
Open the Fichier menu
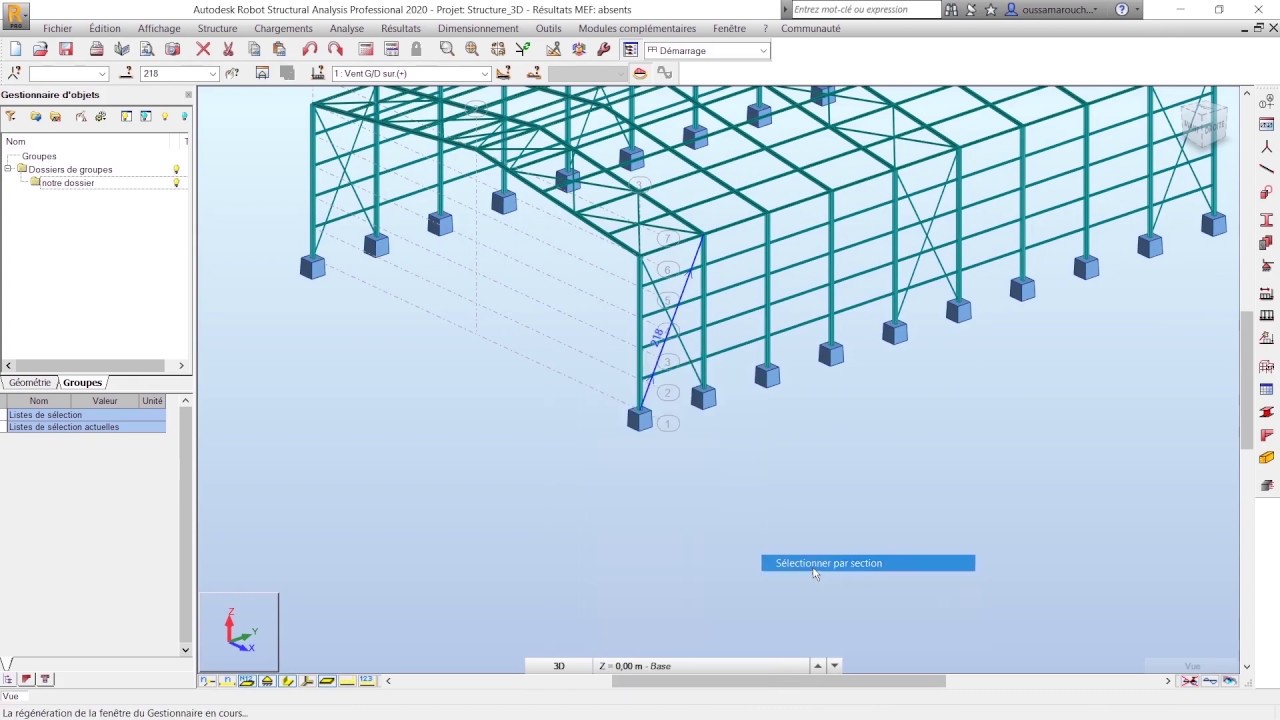58,29
